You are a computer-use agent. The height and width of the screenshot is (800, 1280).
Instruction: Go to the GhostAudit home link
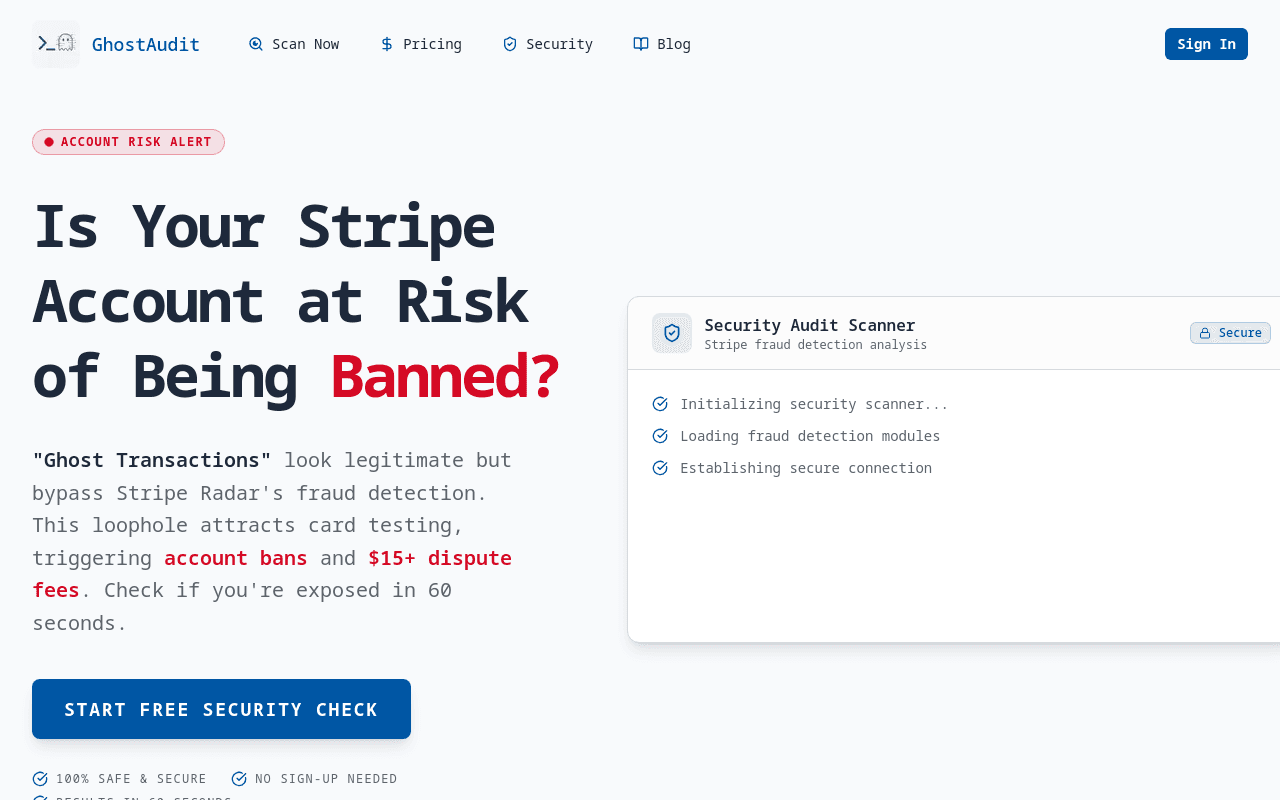116,44
